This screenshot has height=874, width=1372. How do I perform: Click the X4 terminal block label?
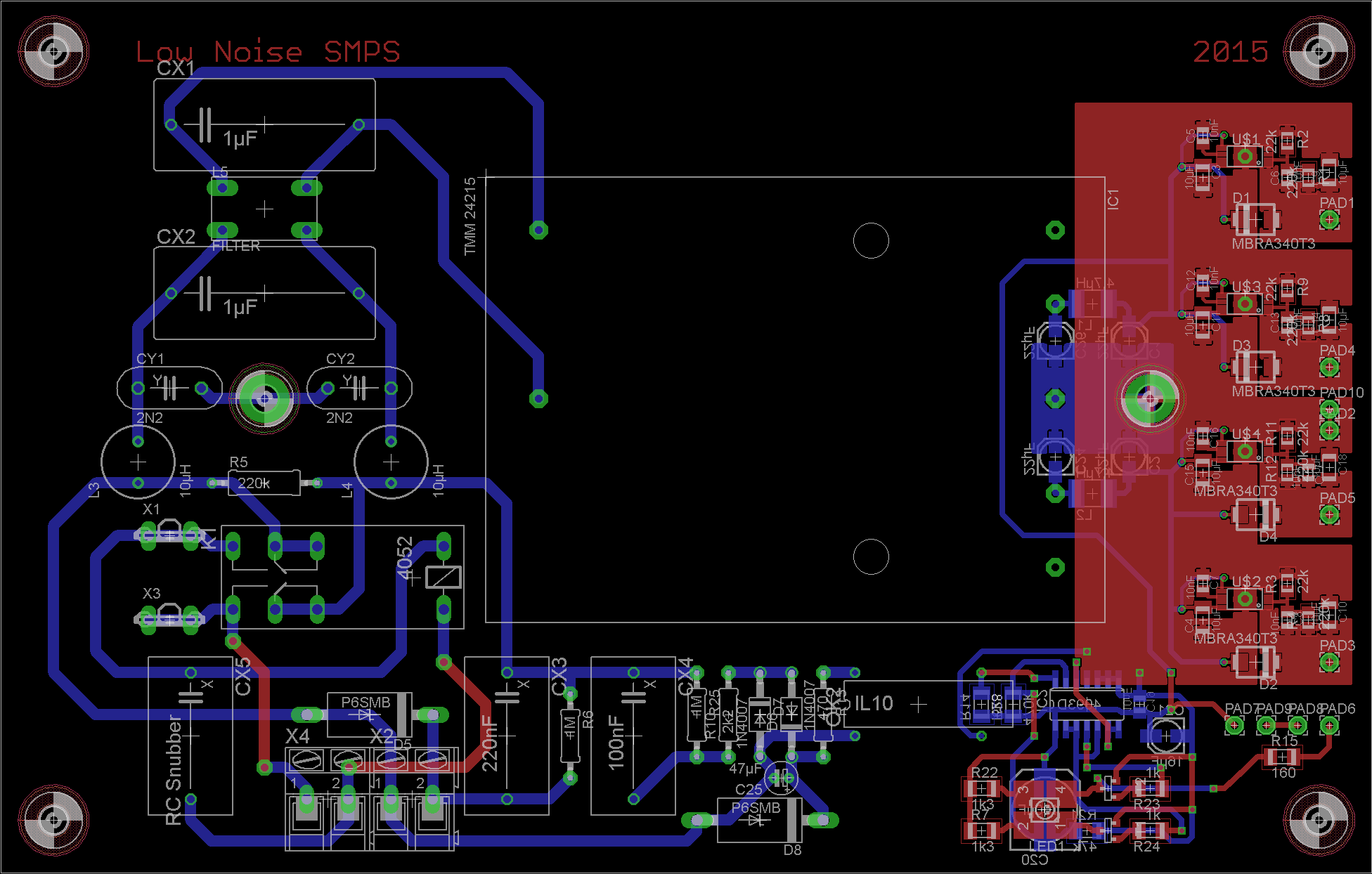click(297, 736)
